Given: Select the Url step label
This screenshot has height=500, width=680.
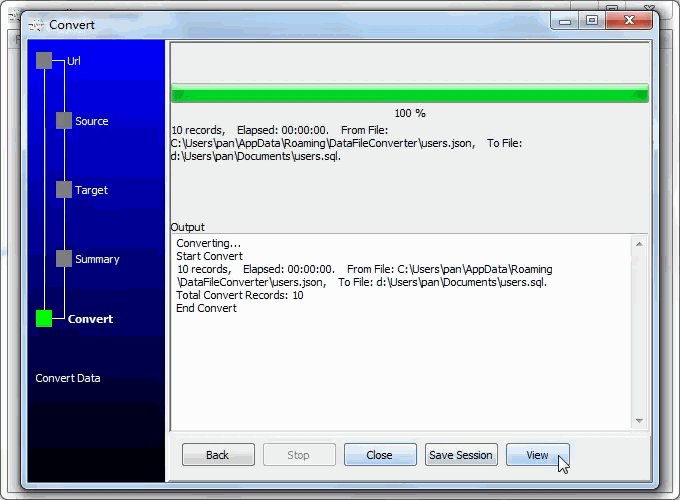Looking at the screenshot, I should 74,61.
